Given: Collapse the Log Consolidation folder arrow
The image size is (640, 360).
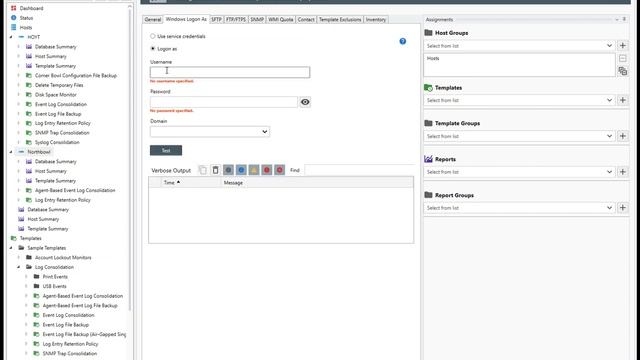Looking at the screenshot, I should click(x=19, y=267).
